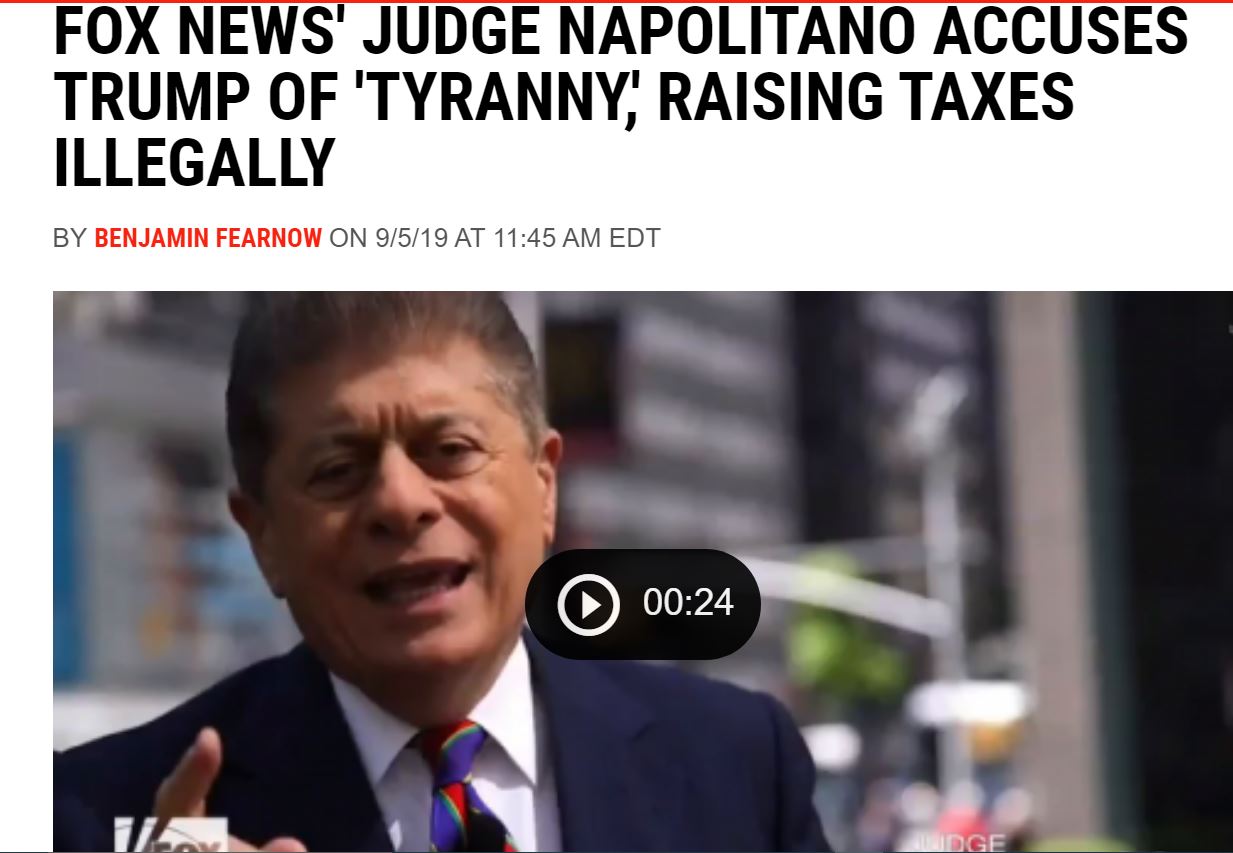Click the 9/5/19 publication date text

pyautogui.click(x=412, y=239)
